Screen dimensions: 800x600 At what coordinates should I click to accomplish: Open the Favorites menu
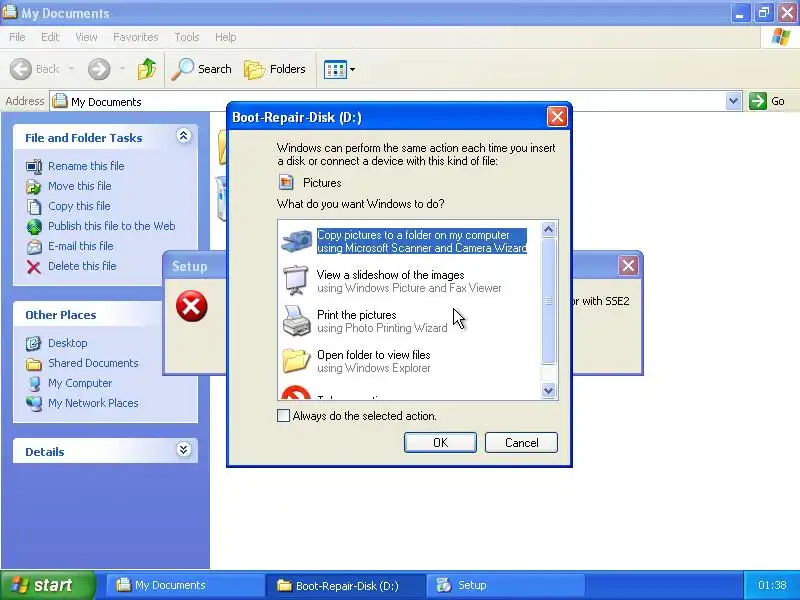[136, 37]
